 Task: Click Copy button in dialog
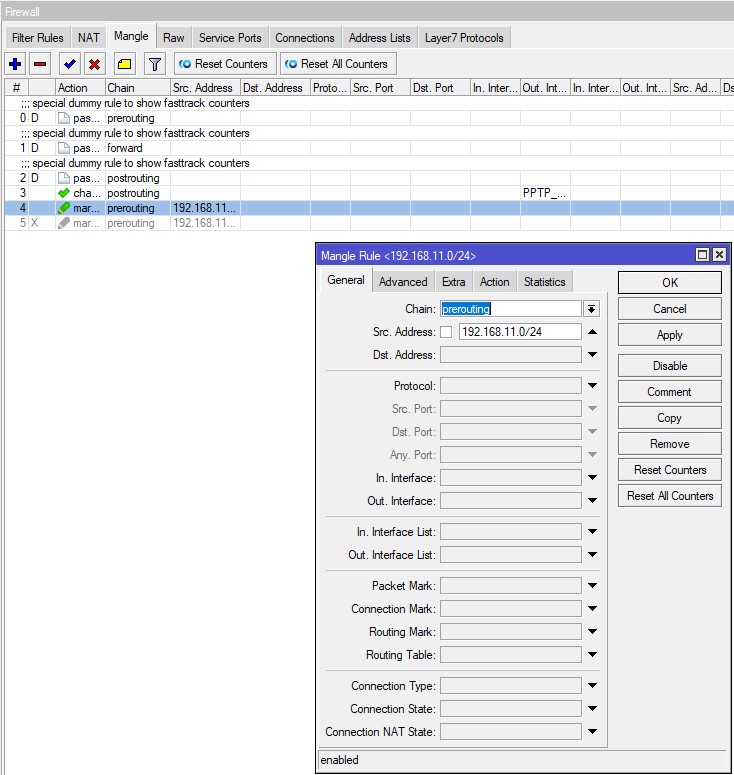coord(670,418)
